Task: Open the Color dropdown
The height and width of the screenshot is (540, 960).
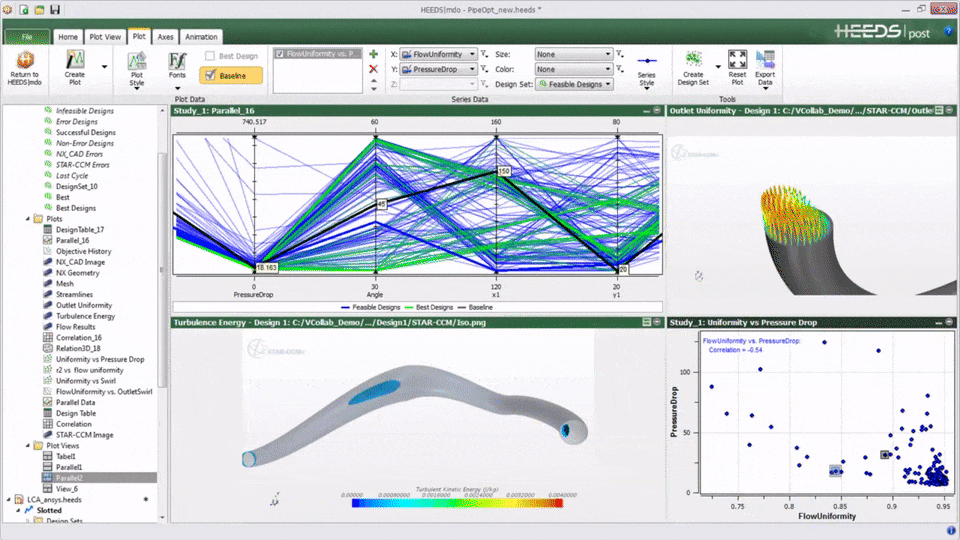Action: click(573, 69)
